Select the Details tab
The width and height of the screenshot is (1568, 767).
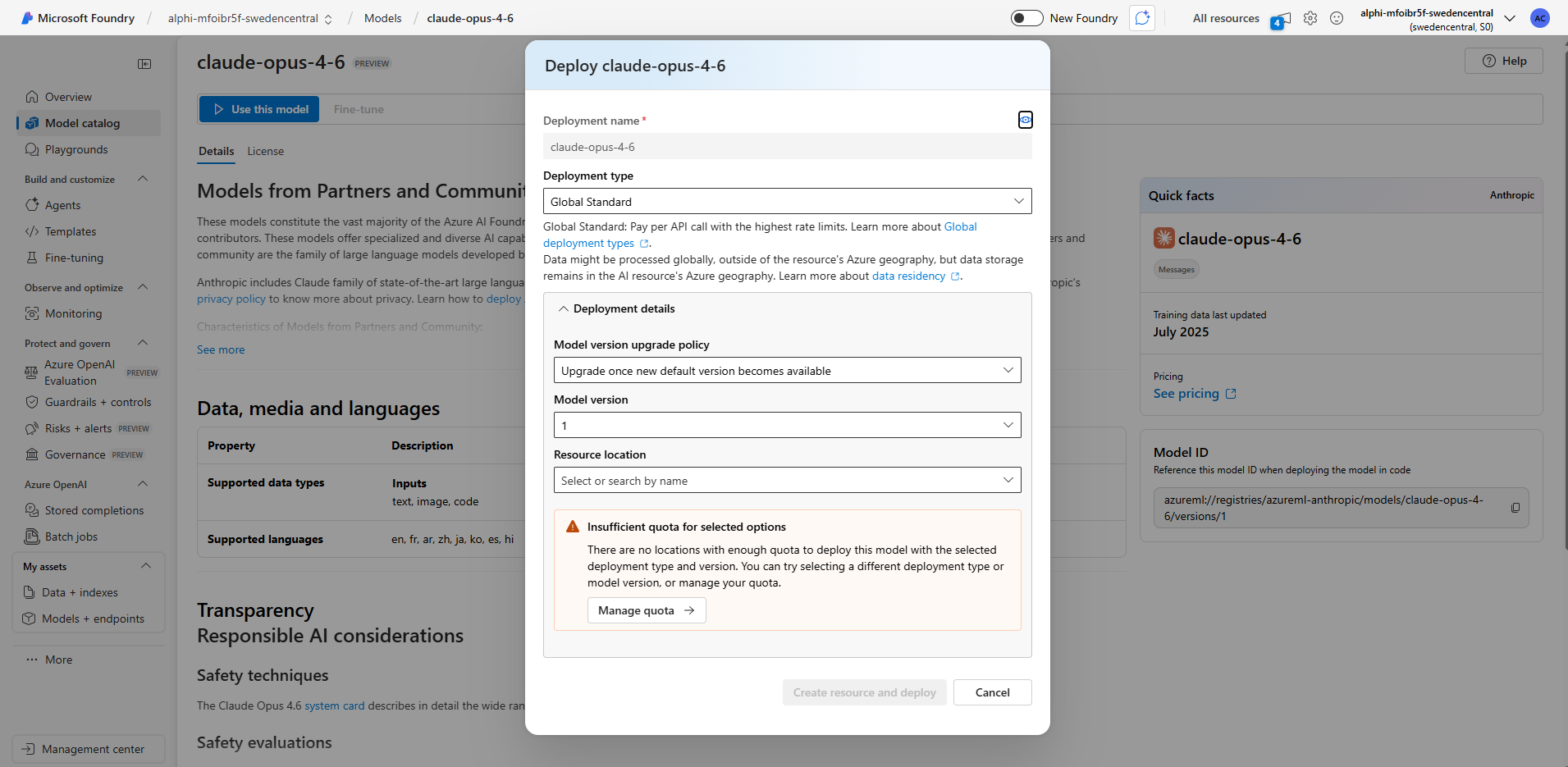(217, 151)
